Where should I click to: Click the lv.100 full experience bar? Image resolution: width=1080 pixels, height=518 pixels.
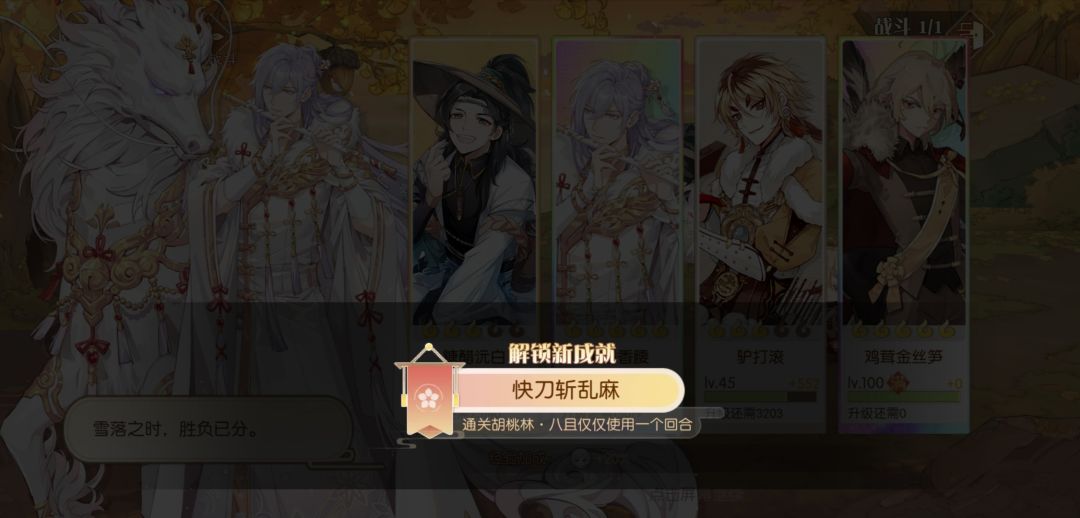(904, 397)
